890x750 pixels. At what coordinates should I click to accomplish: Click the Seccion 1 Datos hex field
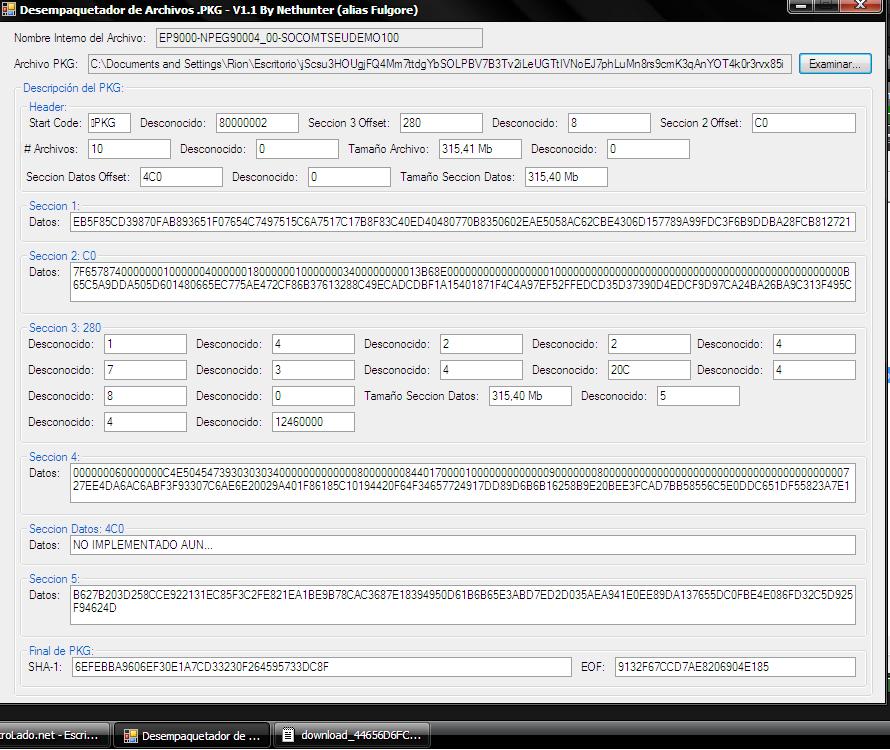tap(463, 222)
